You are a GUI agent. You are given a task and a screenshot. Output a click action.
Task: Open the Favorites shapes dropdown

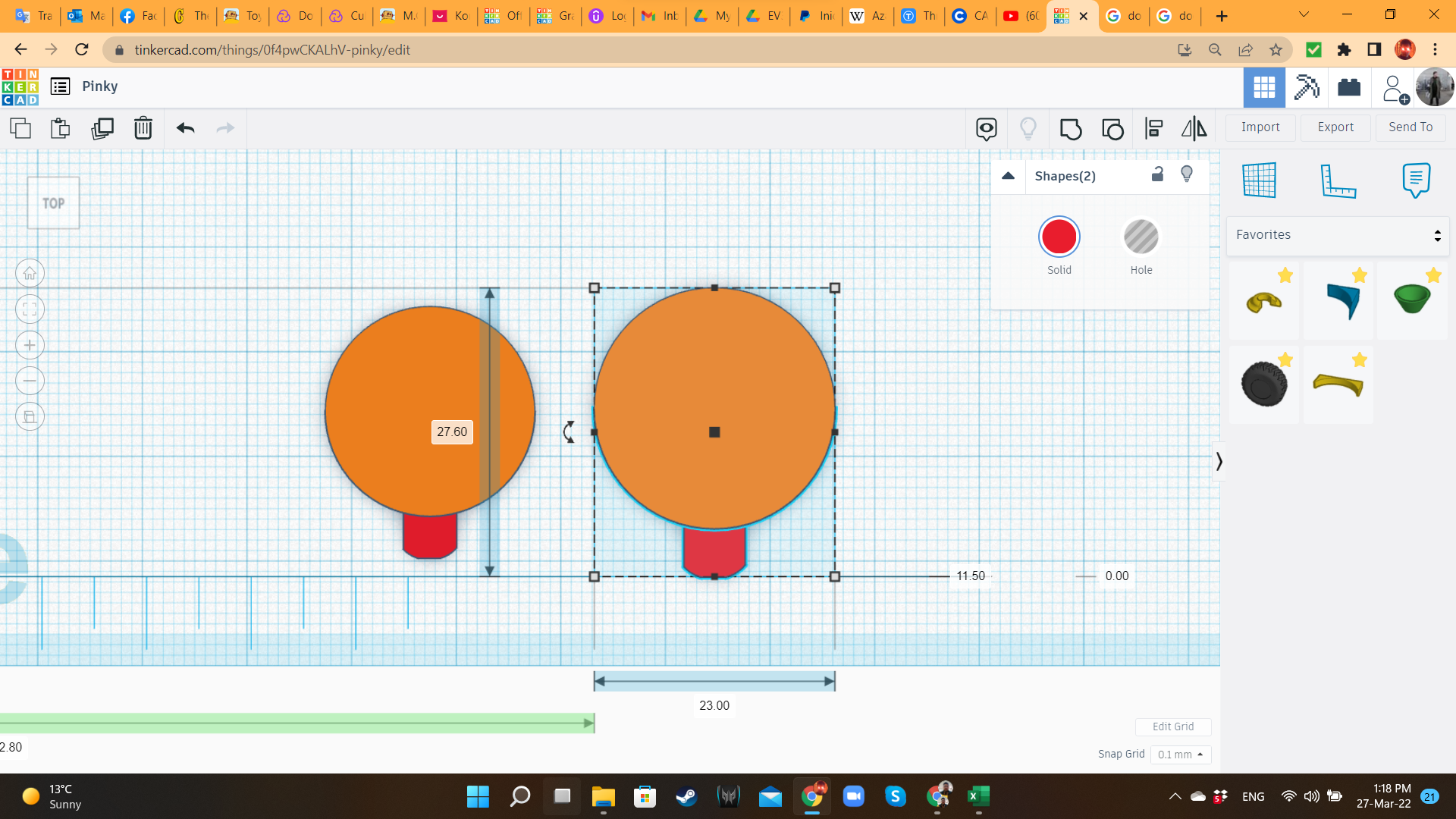1338,235
